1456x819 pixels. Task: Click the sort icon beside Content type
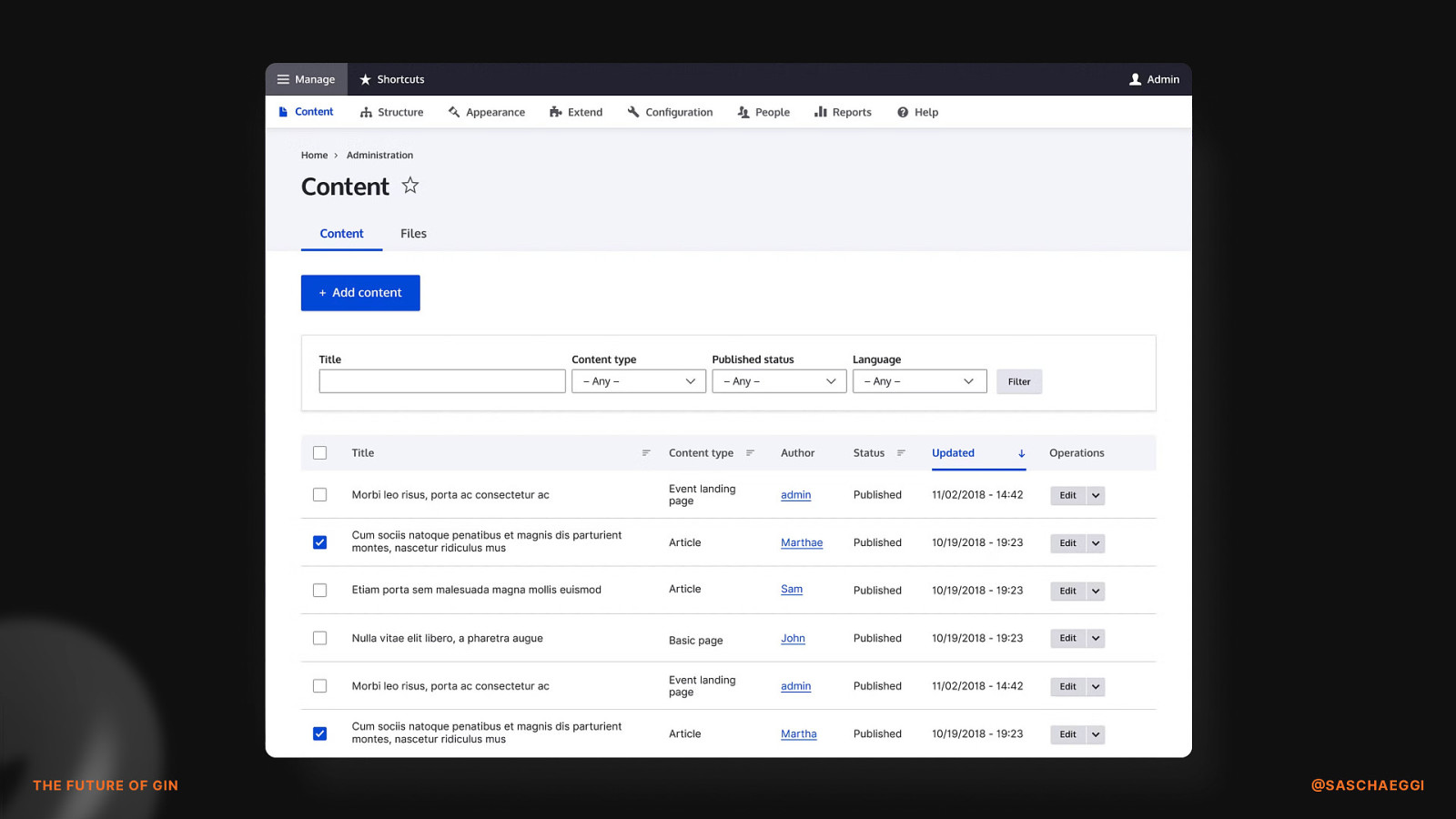pyautogui.click(x=750, y=453)
